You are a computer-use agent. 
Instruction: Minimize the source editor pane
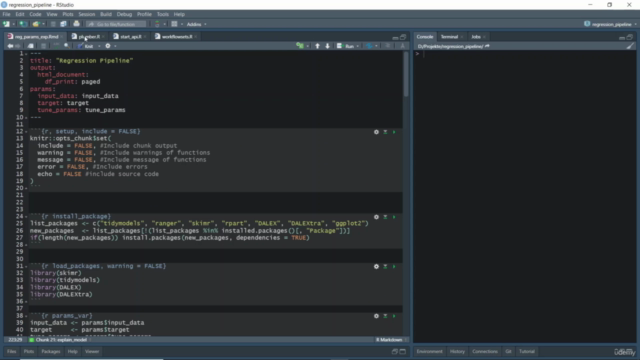point(395,37)
